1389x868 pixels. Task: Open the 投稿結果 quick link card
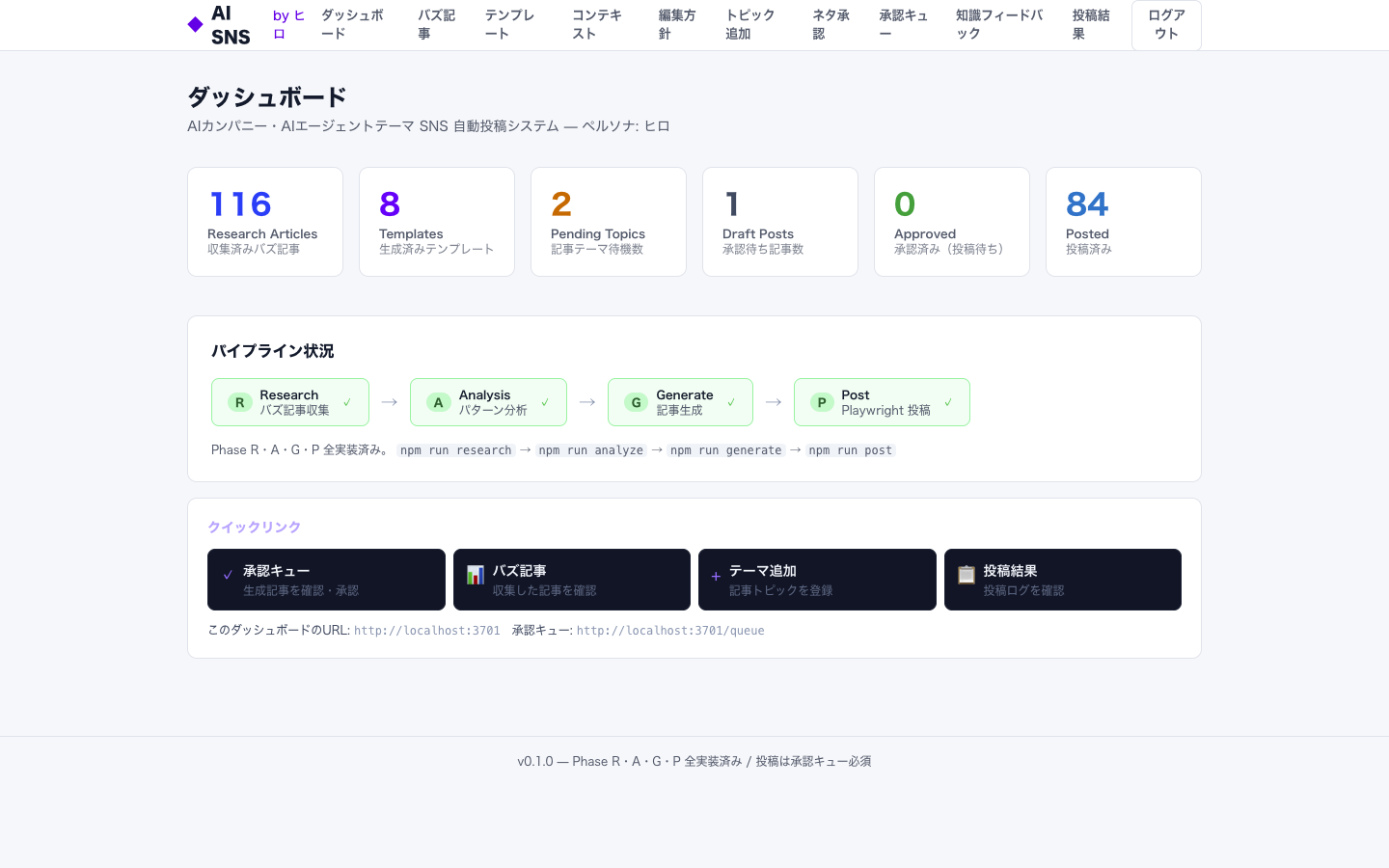point(1063,580)
